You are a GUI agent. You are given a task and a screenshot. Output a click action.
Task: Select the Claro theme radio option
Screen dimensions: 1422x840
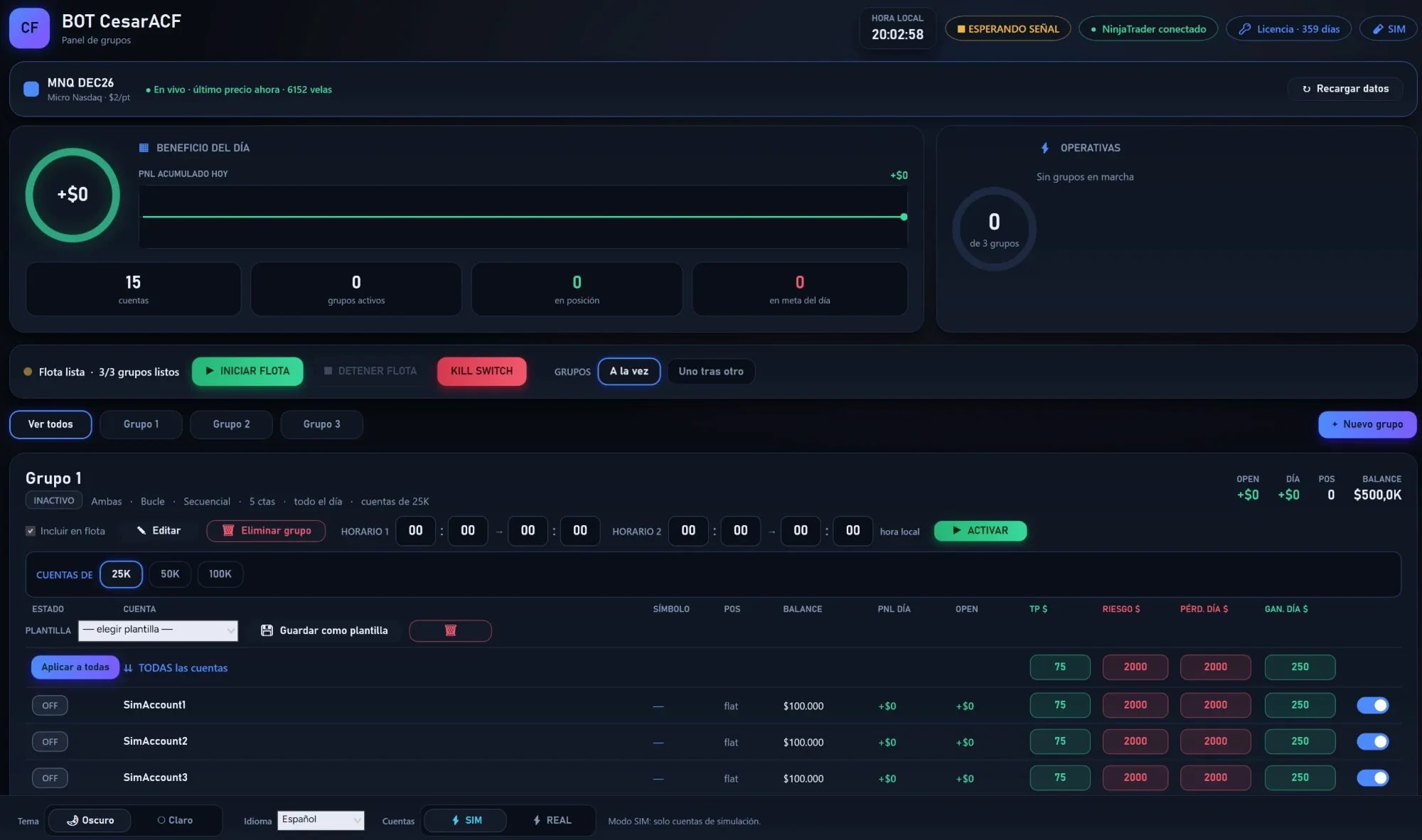pyautogui.click(x=175, y=820)
